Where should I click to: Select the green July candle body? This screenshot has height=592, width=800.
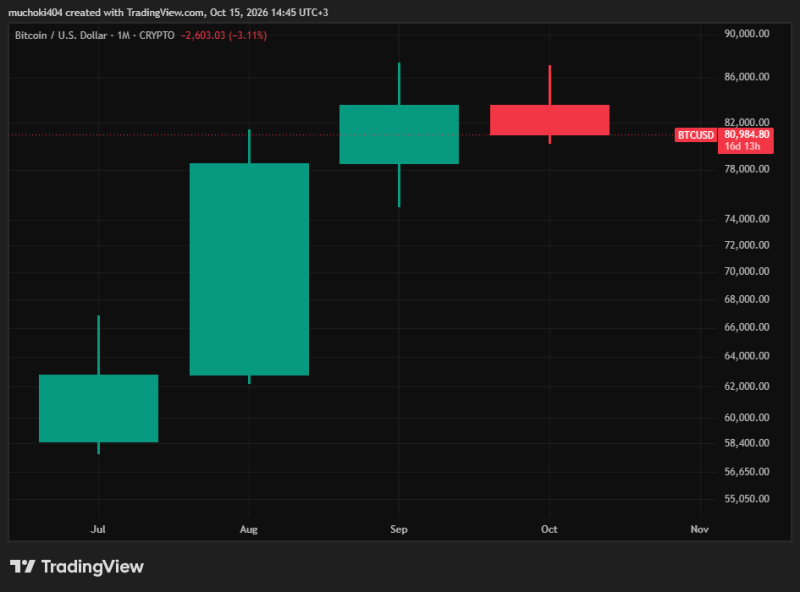point(98,408)
